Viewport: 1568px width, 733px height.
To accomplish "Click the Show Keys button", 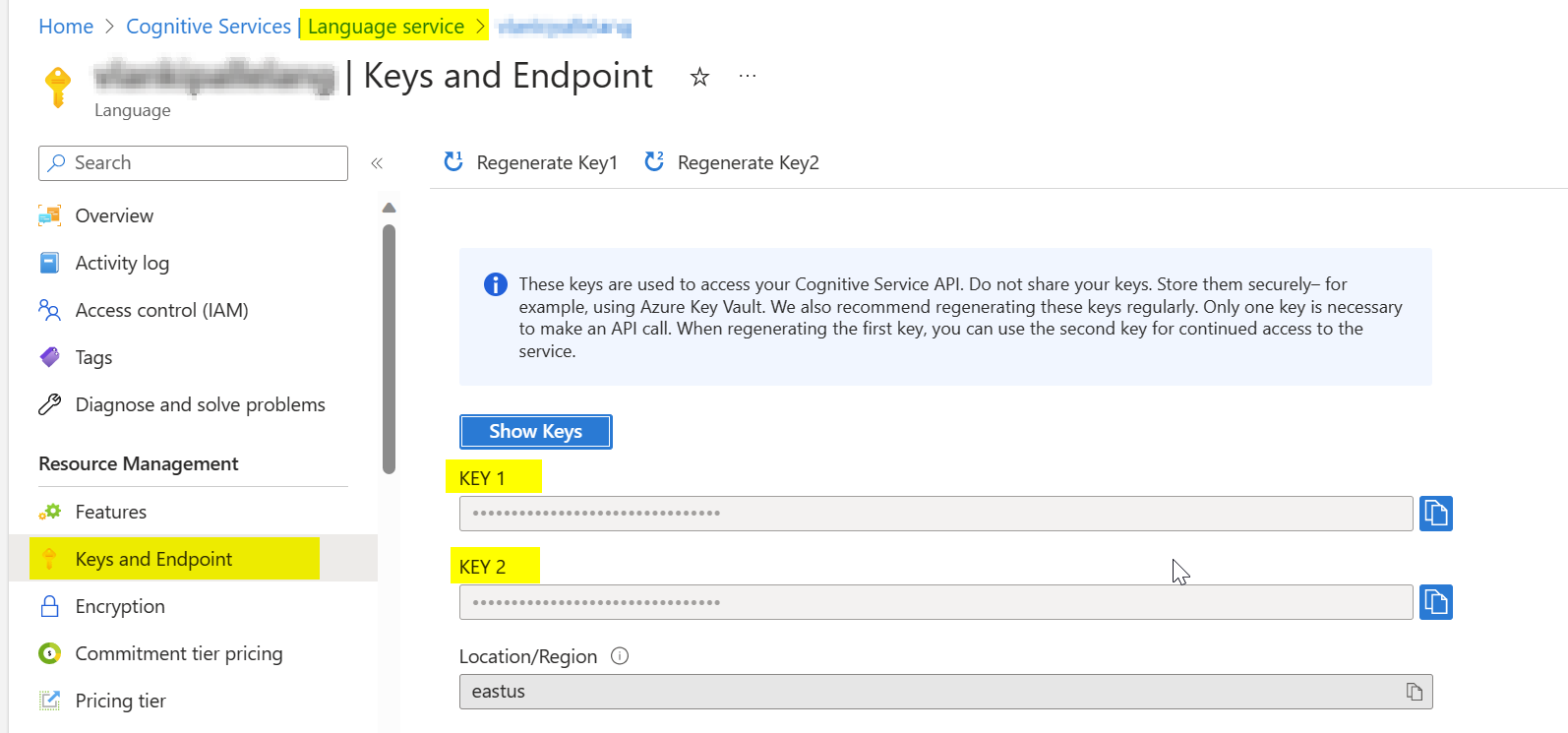I will (x=536, y=432).
